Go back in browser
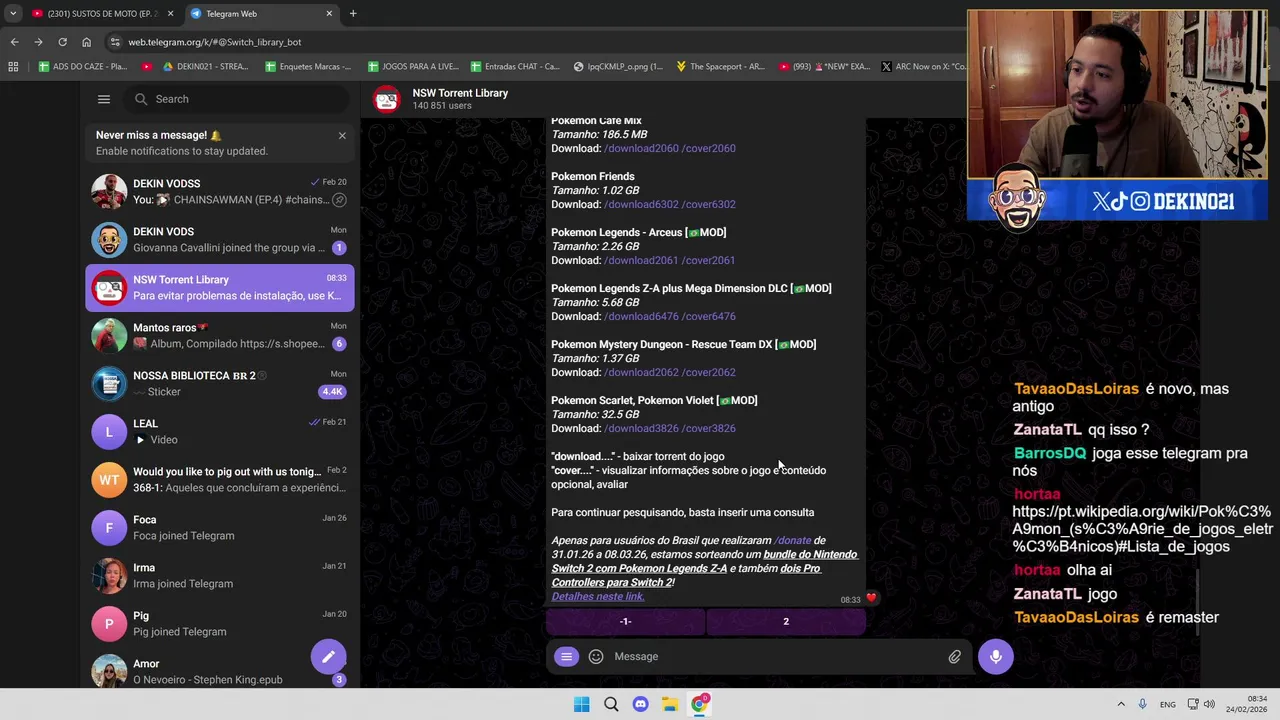The height and width of the screenshot is (720, 1280). click(14, 42)
